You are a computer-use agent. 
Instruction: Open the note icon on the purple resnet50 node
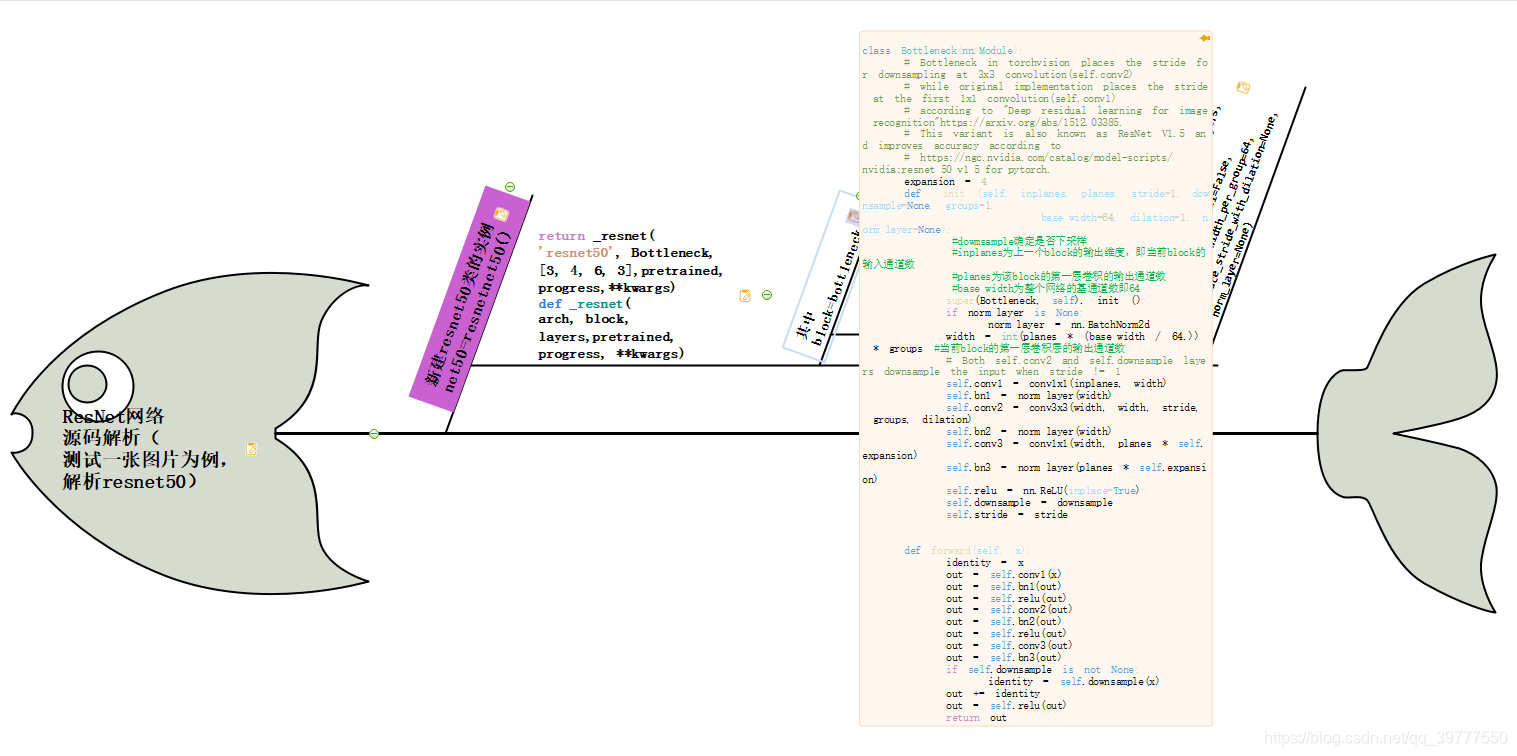[501, 214]
